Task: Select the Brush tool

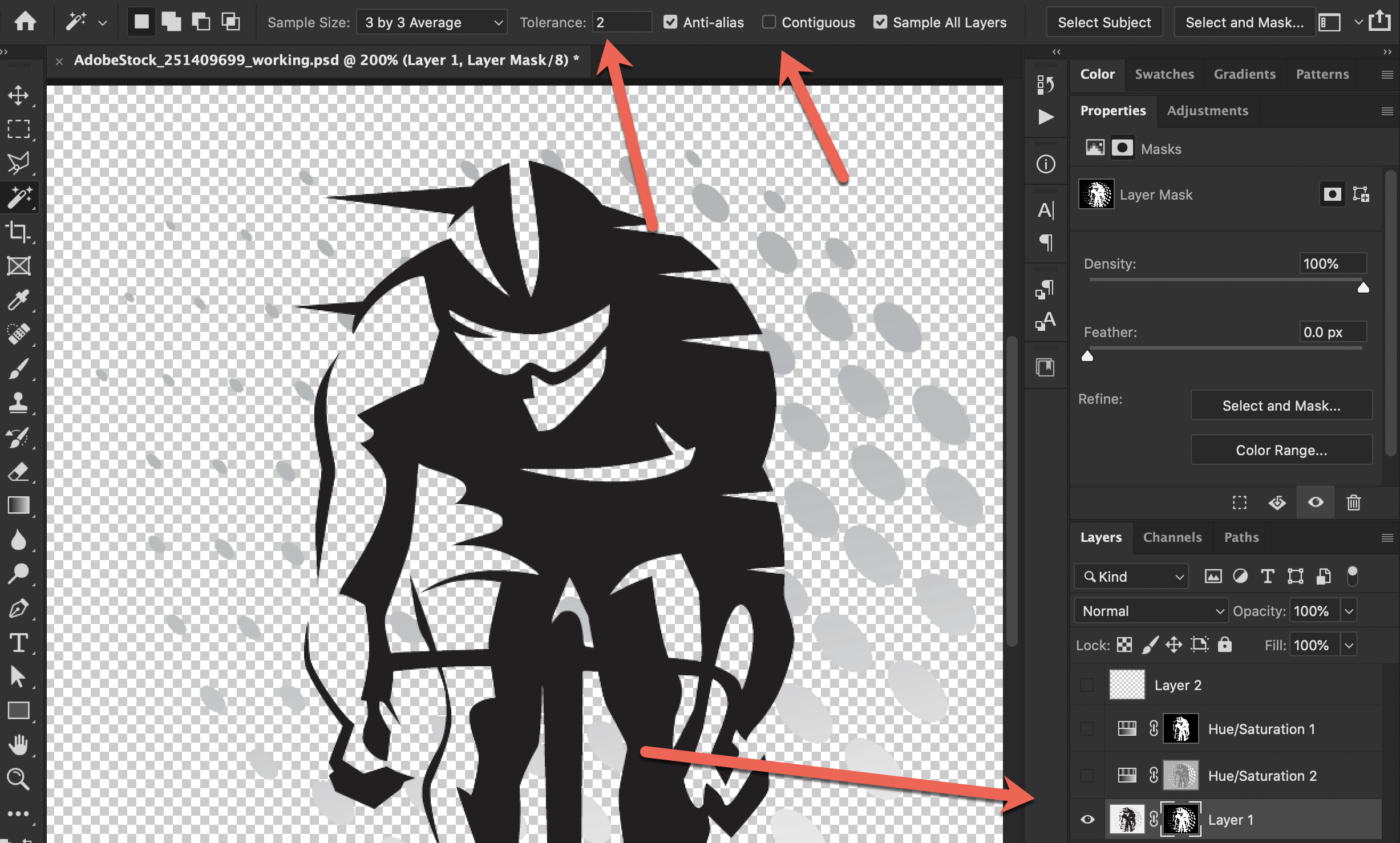Action: (19, 369)
